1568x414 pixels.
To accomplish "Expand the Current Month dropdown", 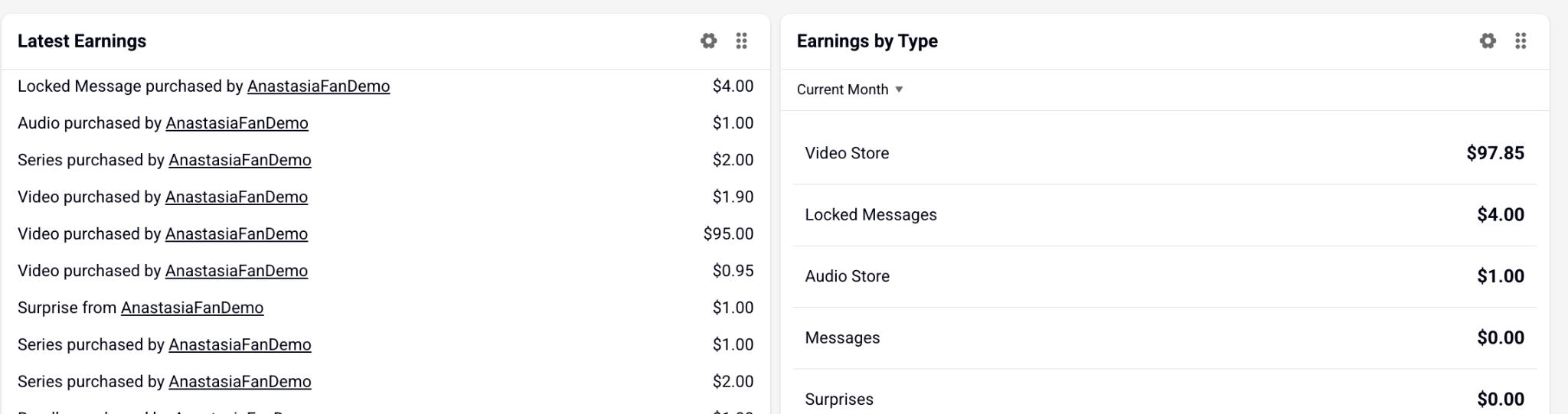I will 850,90.
